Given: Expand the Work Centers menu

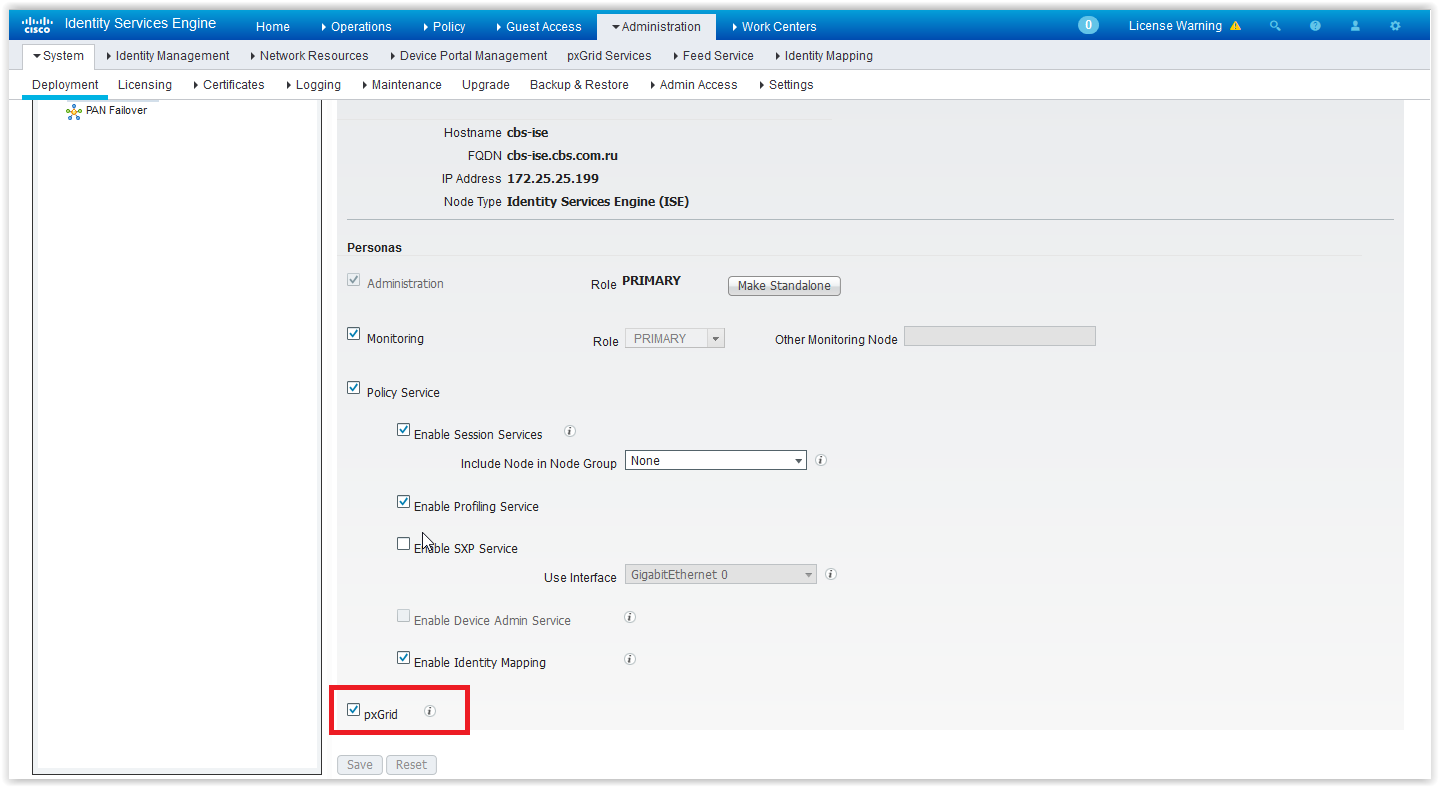Looking at the screenshot, I should pyautogui.click(x=773, y=27).
